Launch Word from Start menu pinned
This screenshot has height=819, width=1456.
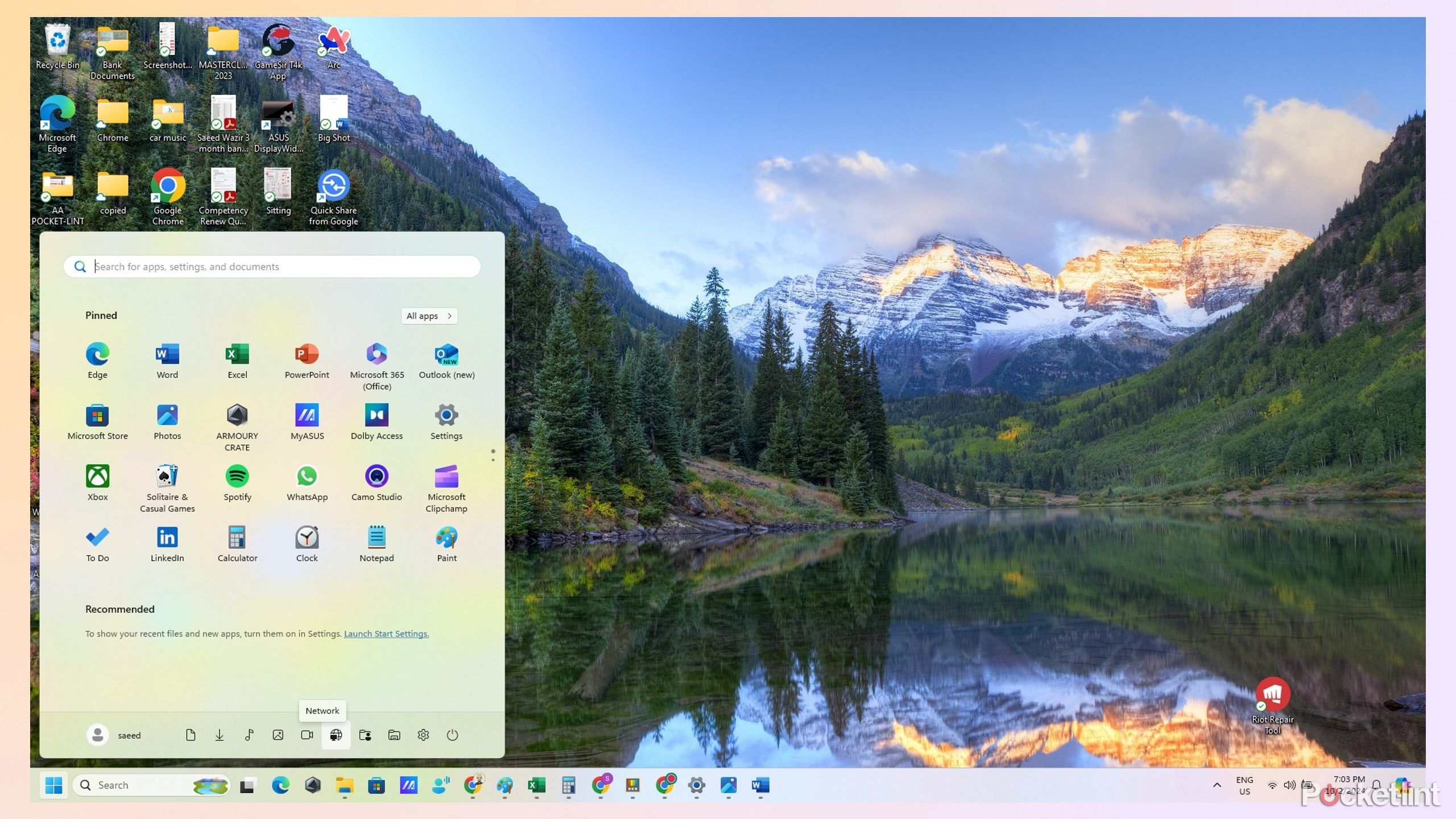coord(167,361)
